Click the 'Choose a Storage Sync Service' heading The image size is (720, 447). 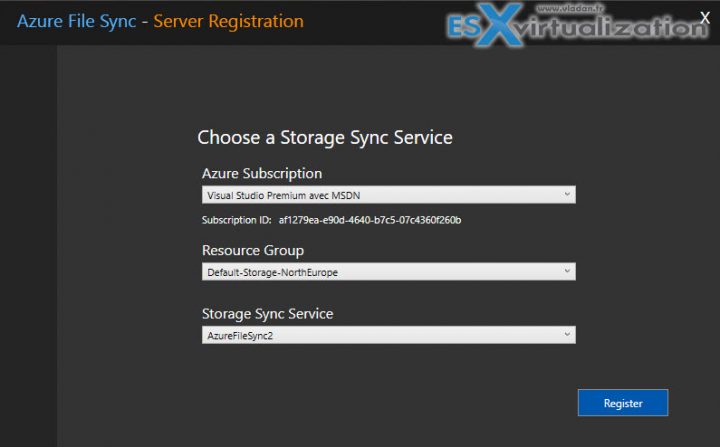pyautogui.click(x=325, y=138)
